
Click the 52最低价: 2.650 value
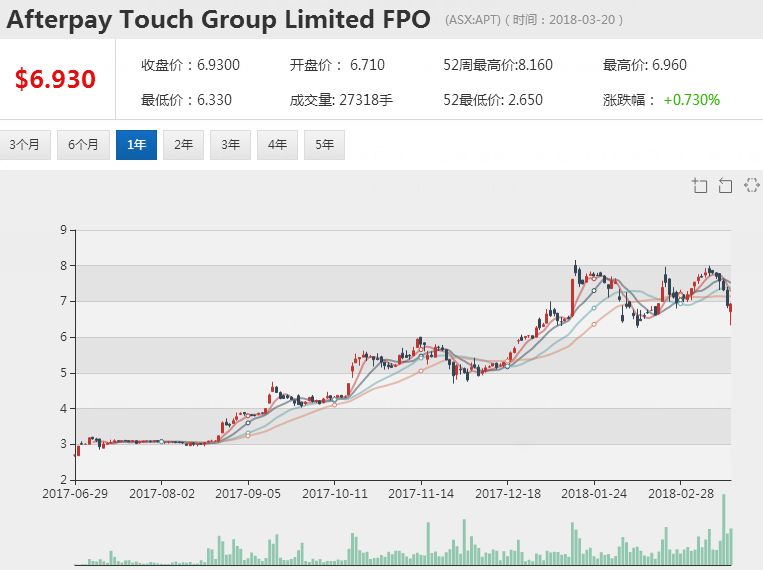(492, 100)
